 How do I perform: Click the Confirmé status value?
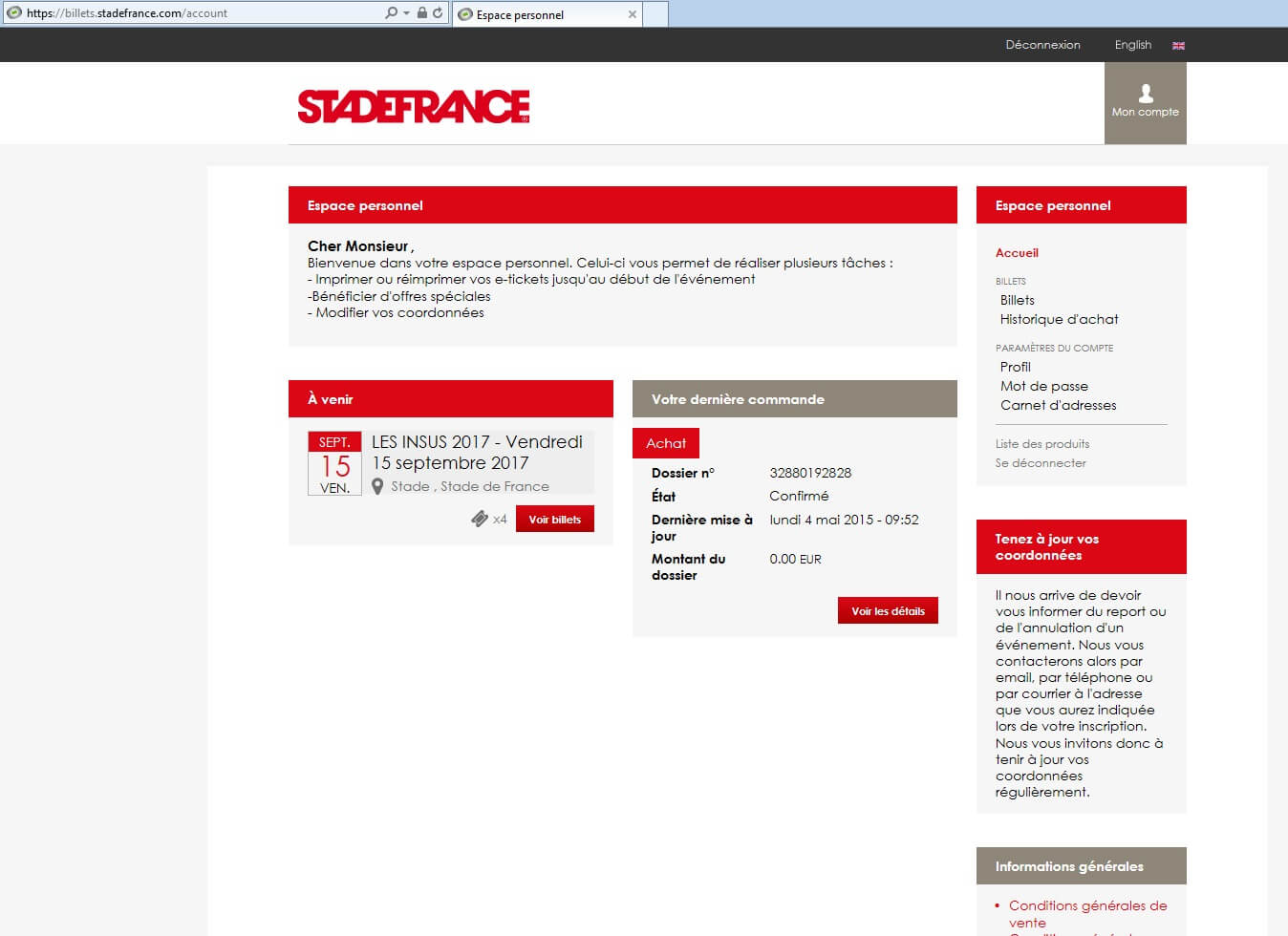point(799,496)
